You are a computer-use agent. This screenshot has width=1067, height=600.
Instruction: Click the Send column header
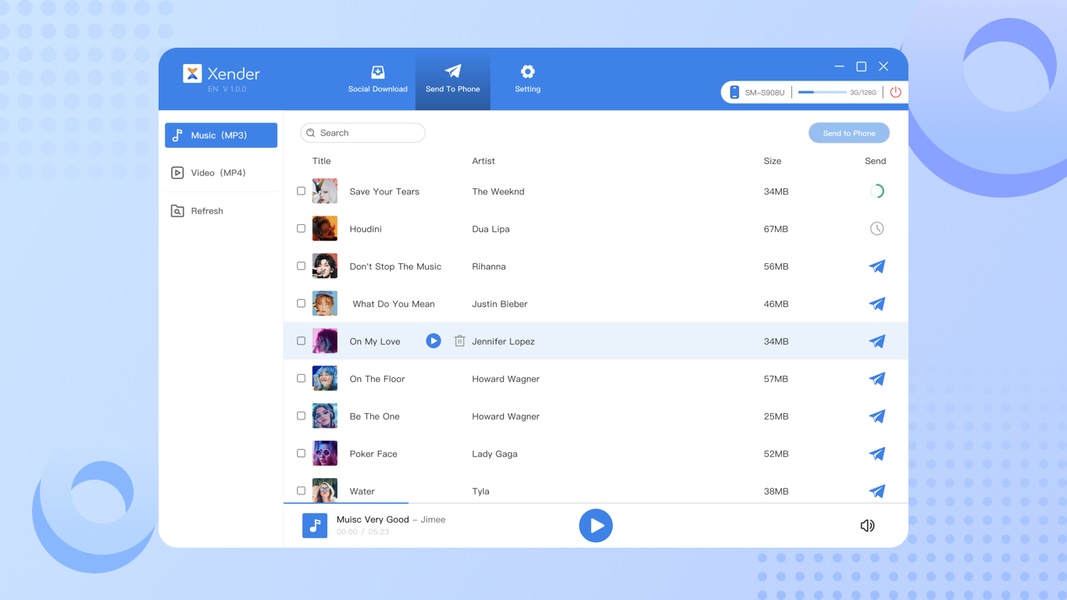(x=875, y=161)
